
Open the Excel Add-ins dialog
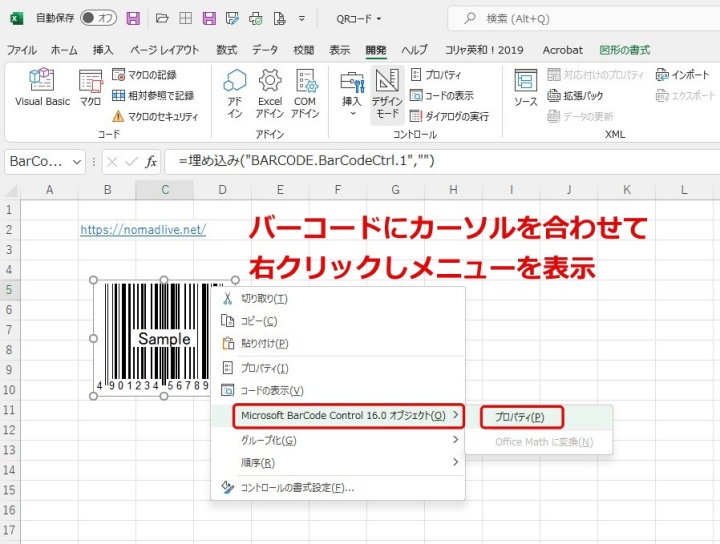coord(270,94)
